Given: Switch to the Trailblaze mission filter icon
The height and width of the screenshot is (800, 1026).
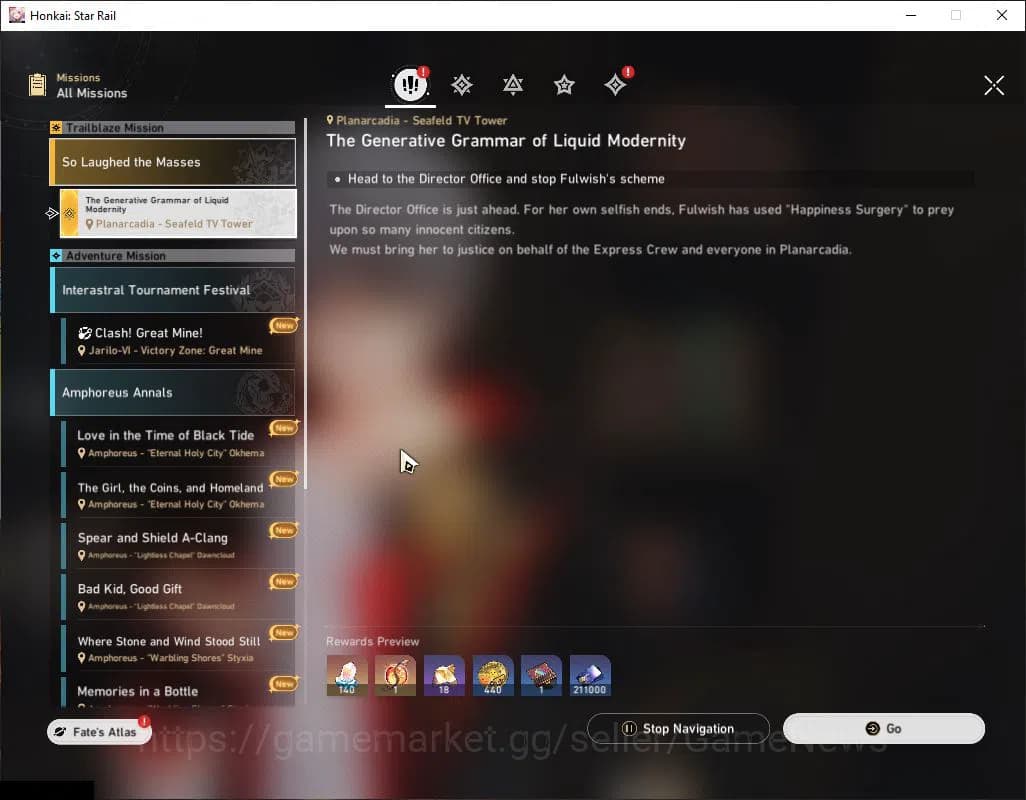Looking at the screenshot, I should coord(462,85).
